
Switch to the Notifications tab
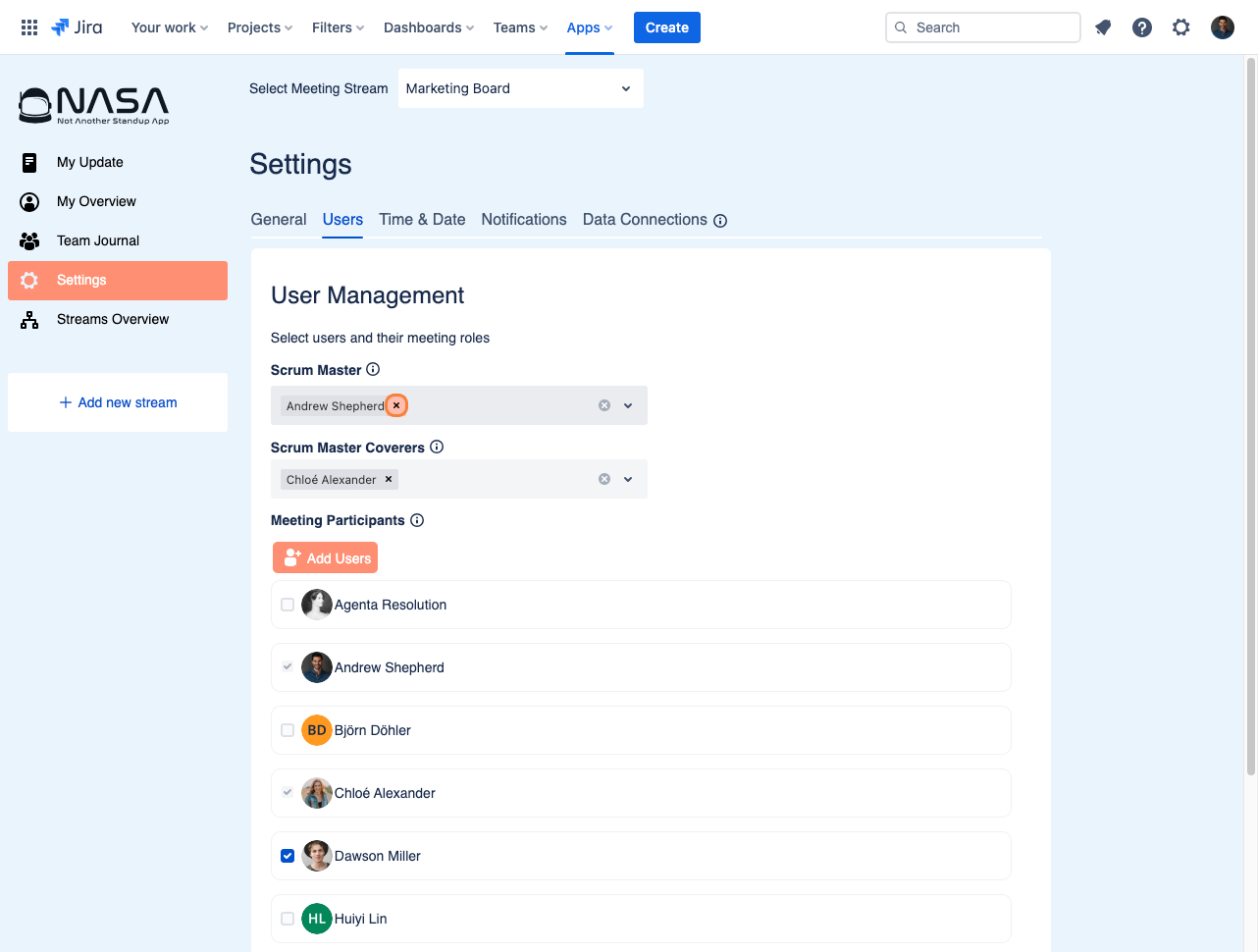point(524,220)
